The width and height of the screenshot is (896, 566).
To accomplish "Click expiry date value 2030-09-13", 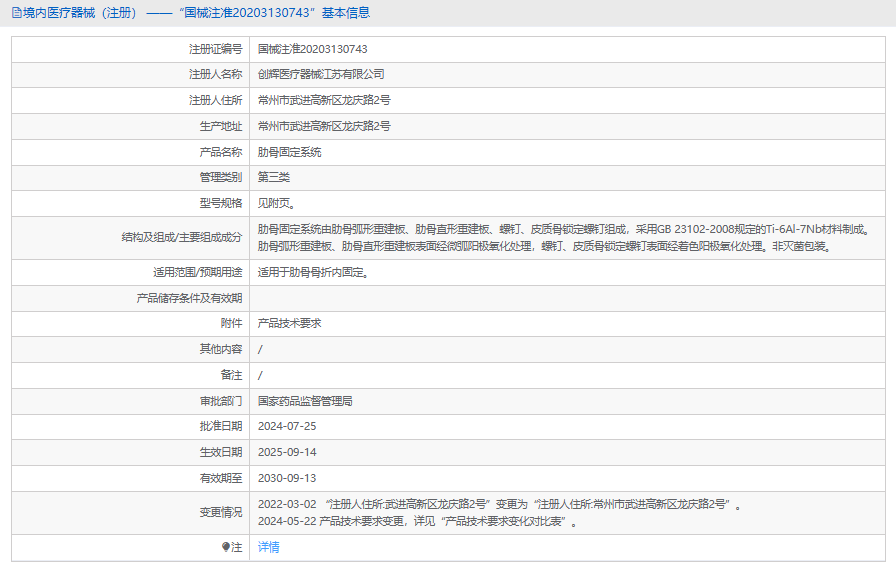I will 287,479.
